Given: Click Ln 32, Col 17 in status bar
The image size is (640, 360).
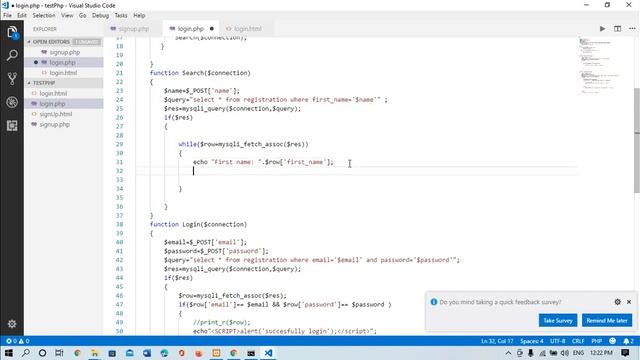Looking at the screenshot, I should pos(497,341).
